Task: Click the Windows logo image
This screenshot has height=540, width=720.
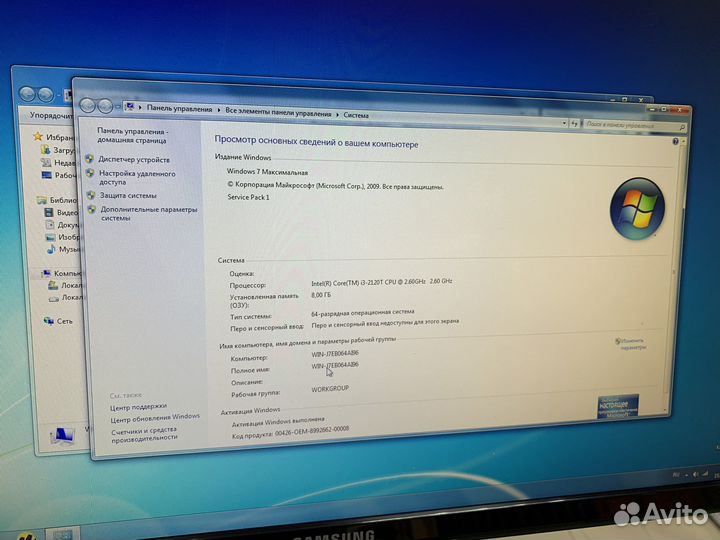Action: click(x=637, y=208)
